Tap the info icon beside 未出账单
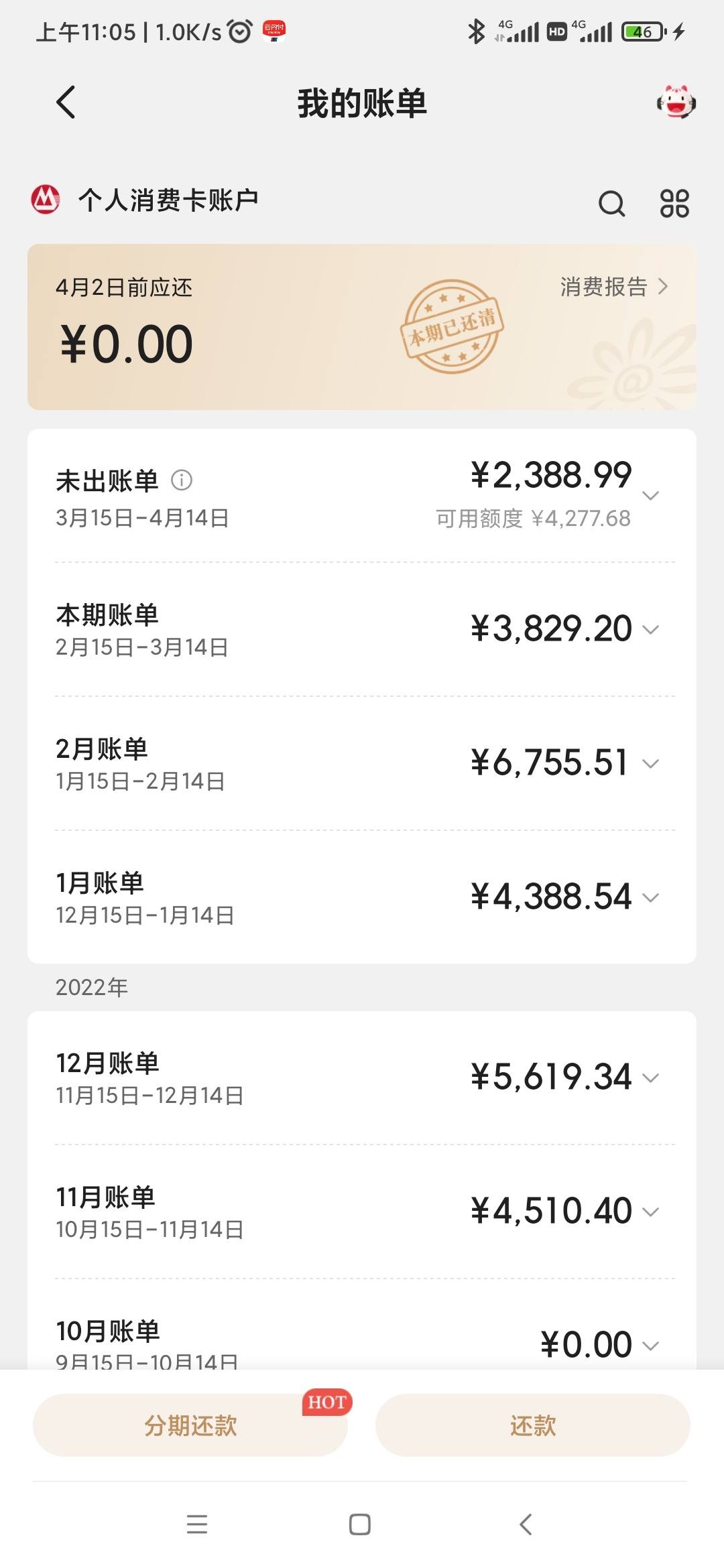 point(182,480)
